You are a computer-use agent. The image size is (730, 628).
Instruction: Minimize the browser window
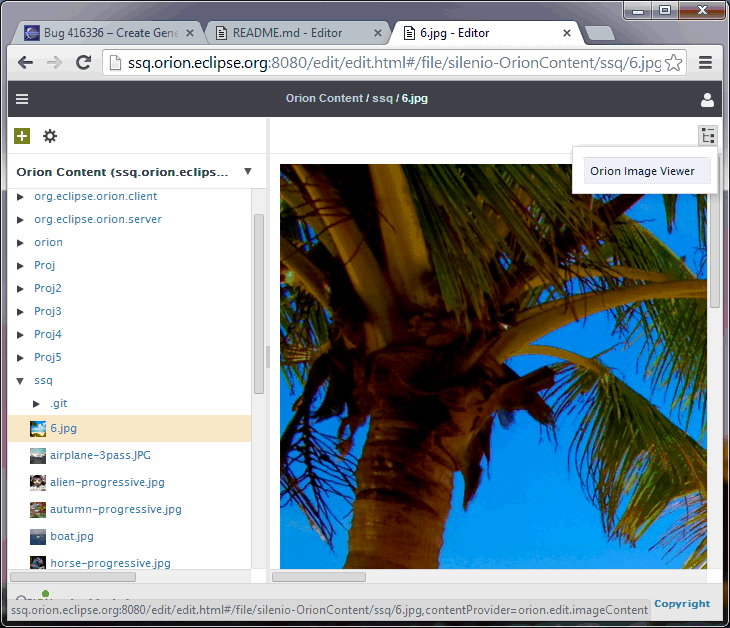[x=638, y=11]
